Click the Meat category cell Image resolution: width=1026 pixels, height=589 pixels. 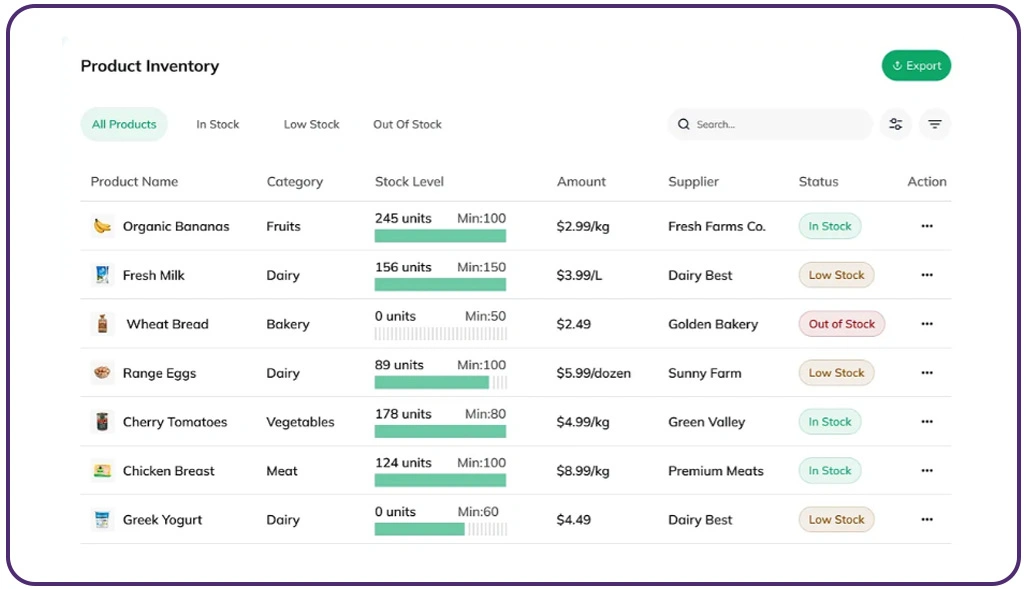(x=281, y=471)
